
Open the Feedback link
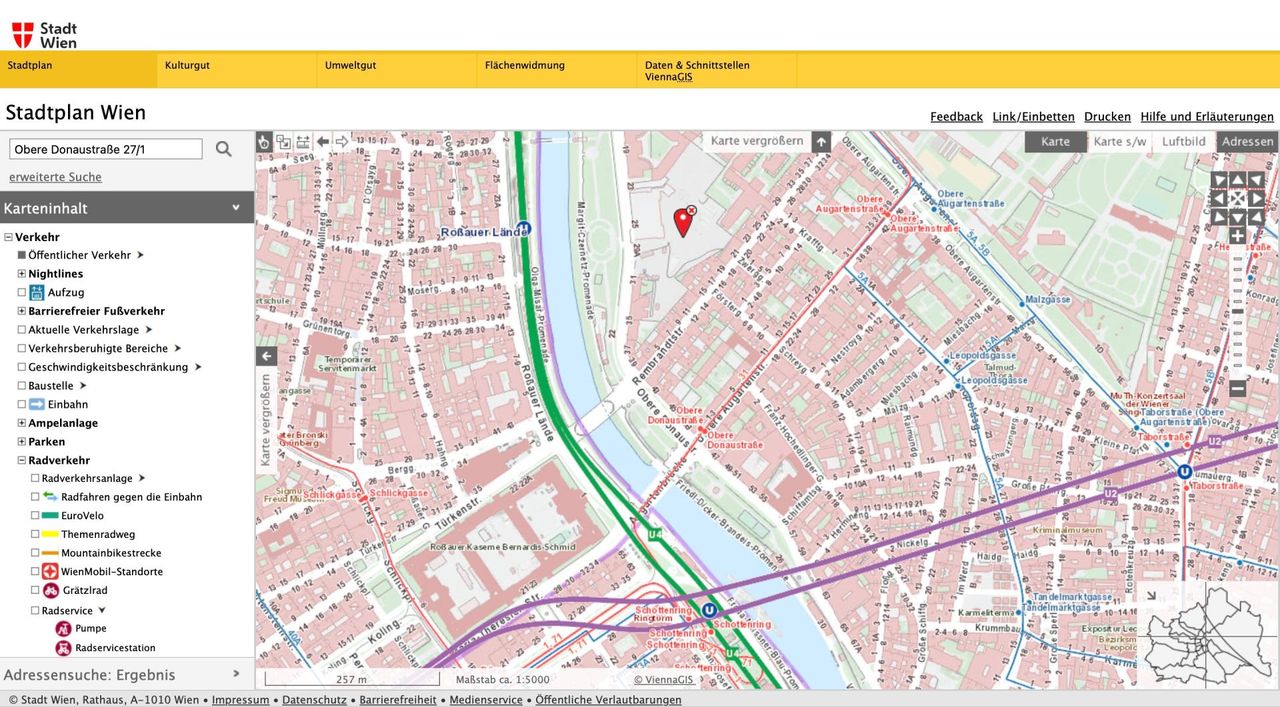tap(956, 117)
